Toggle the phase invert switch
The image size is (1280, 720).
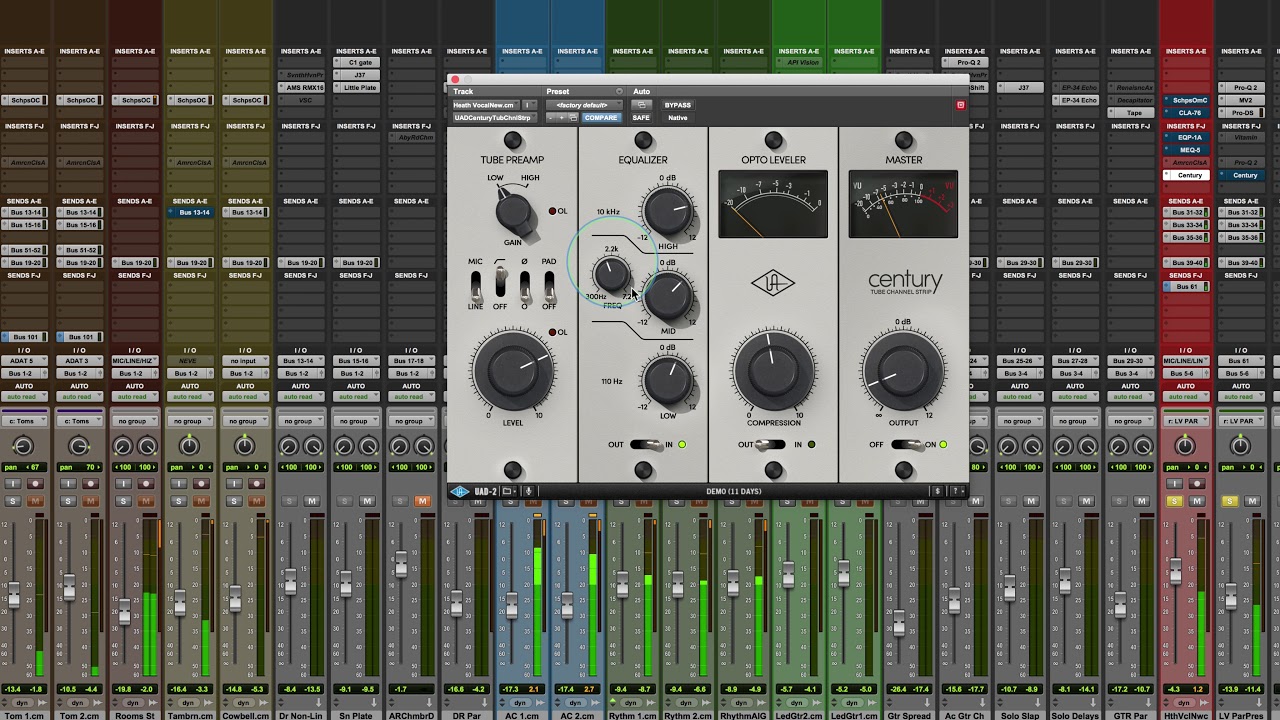point(524,284)
